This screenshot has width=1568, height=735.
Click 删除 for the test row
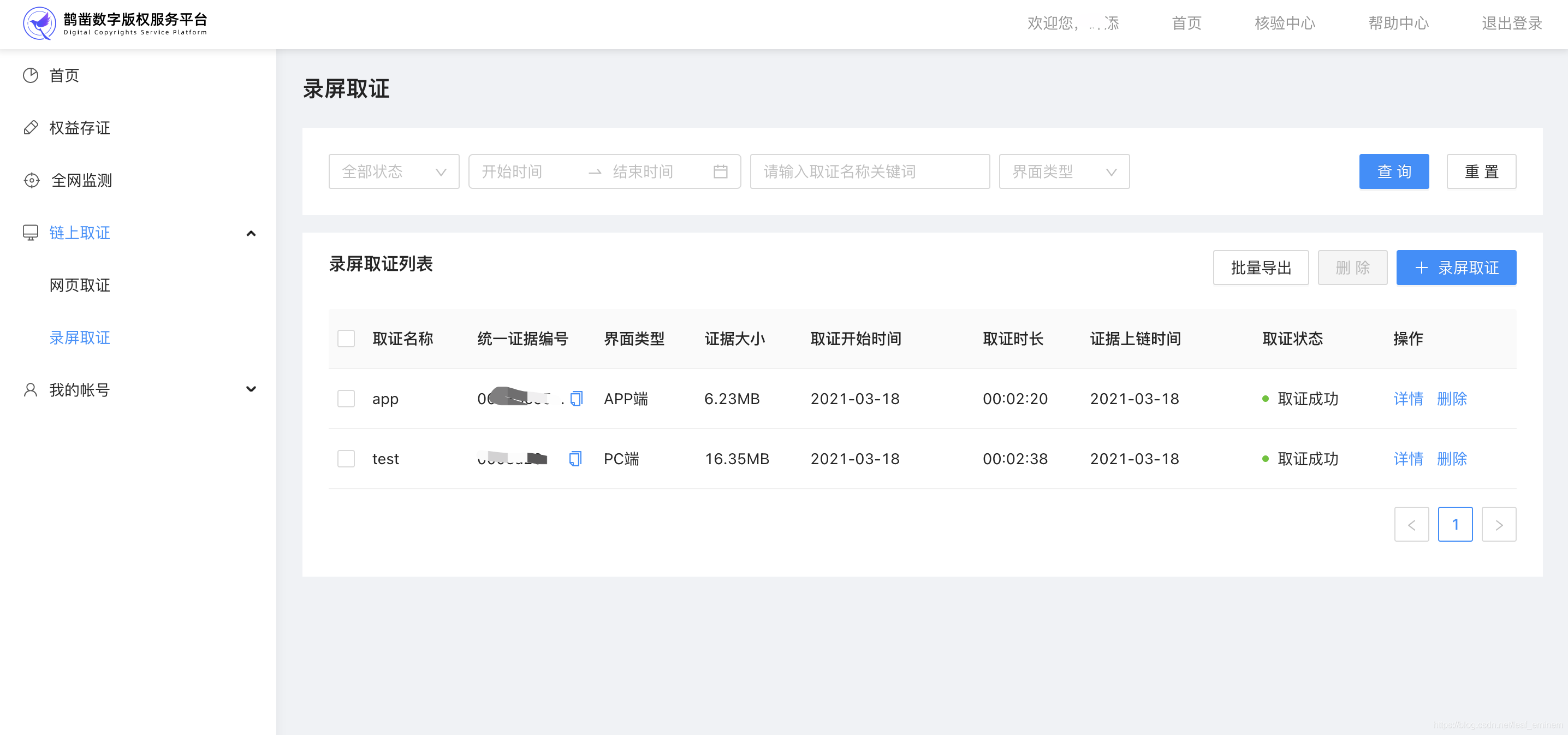pos(1452,459)
